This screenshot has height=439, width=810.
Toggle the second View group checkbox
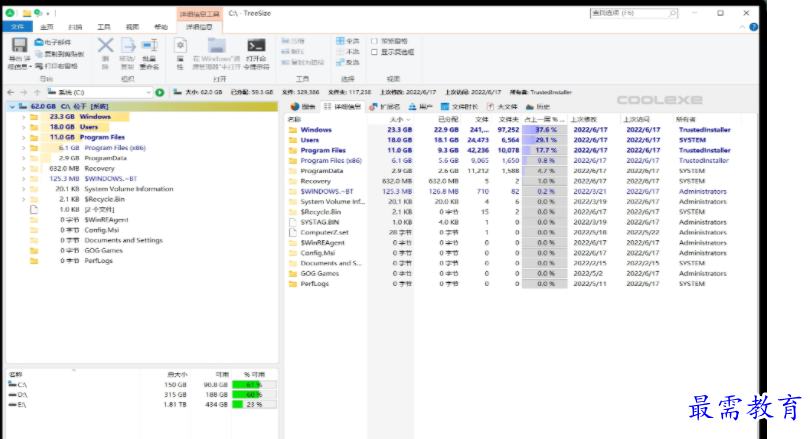point(374,52)
